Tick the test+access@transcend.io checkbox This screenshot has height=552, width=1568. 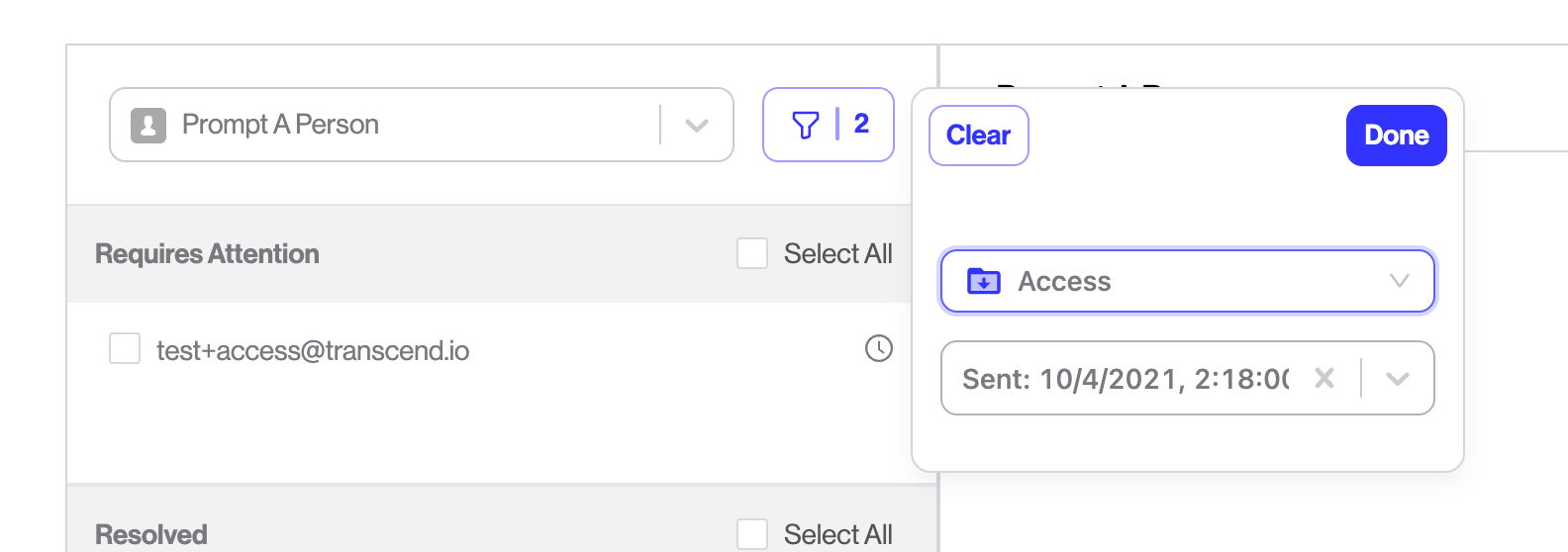pos(125,348)
